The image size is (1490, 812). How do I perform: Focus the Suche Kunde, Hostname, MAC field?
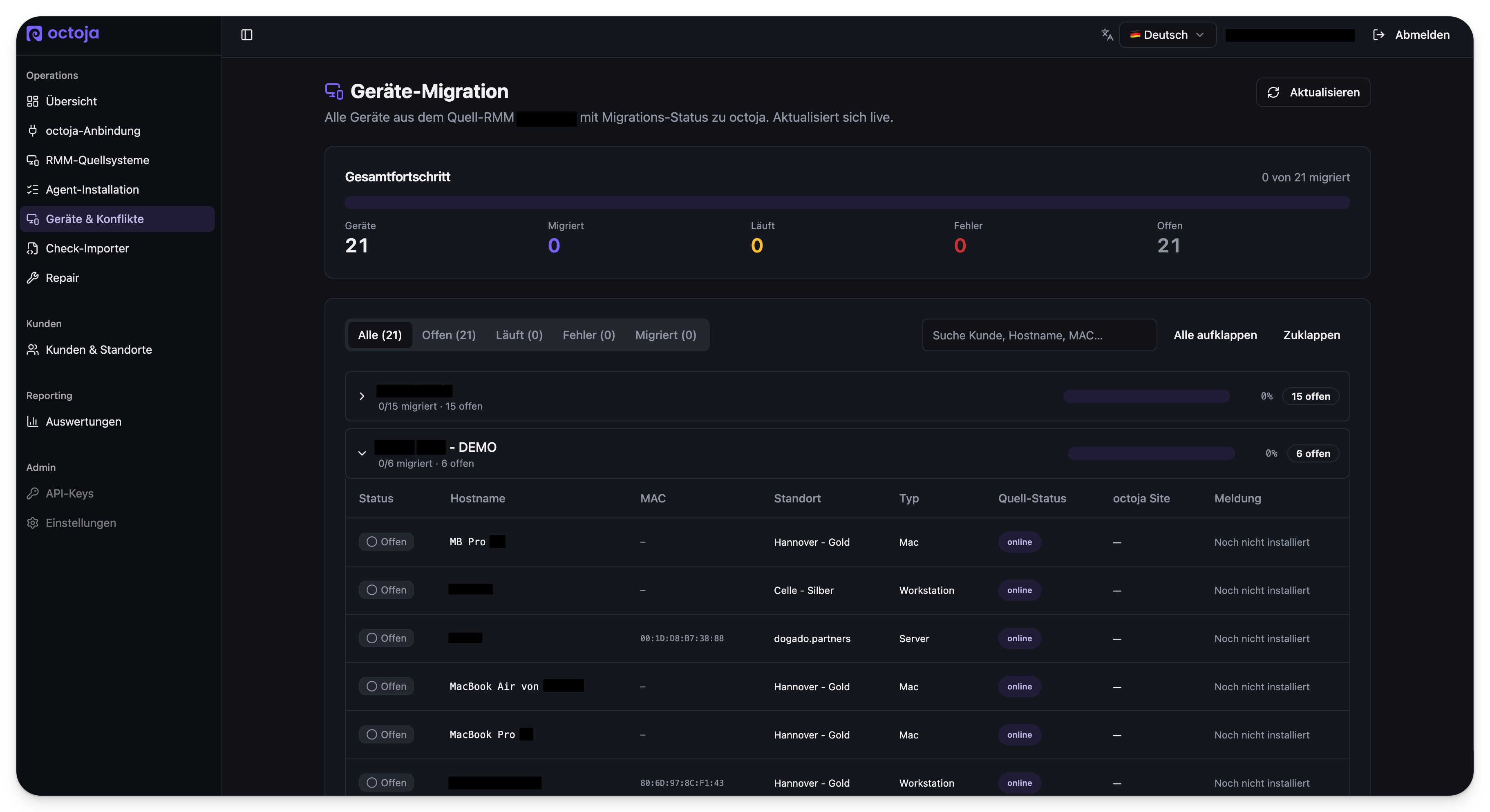point(1039,335)
